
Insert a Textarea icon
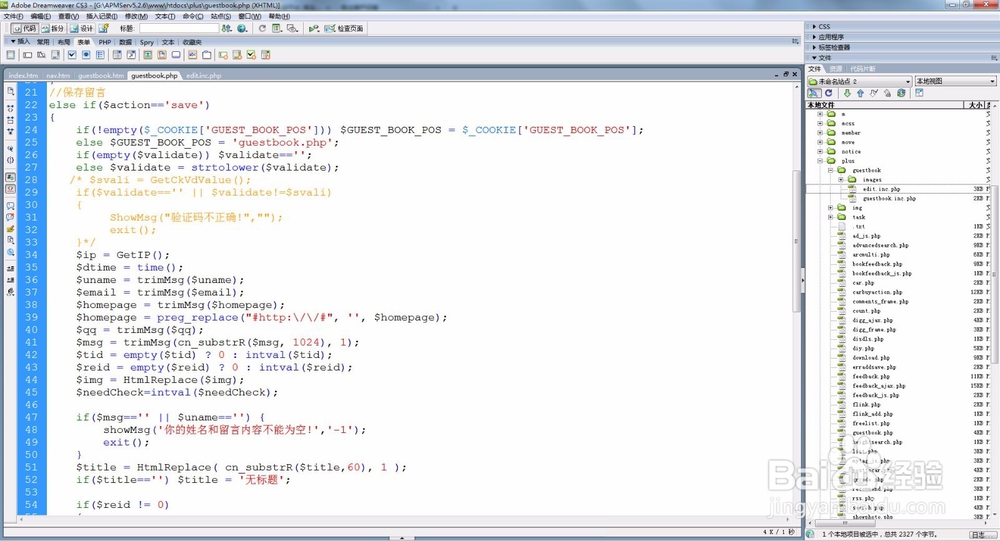(x=55, y=56)
